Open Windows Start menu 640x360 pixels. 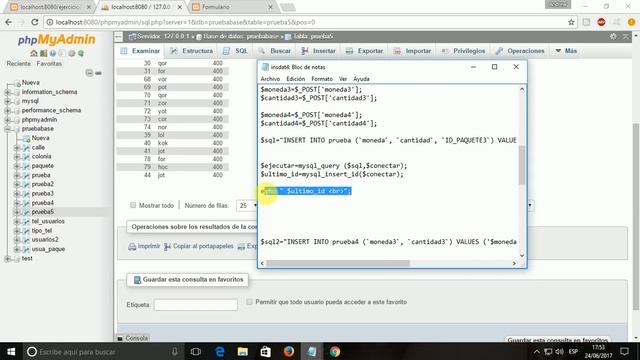tap(11, 351)
